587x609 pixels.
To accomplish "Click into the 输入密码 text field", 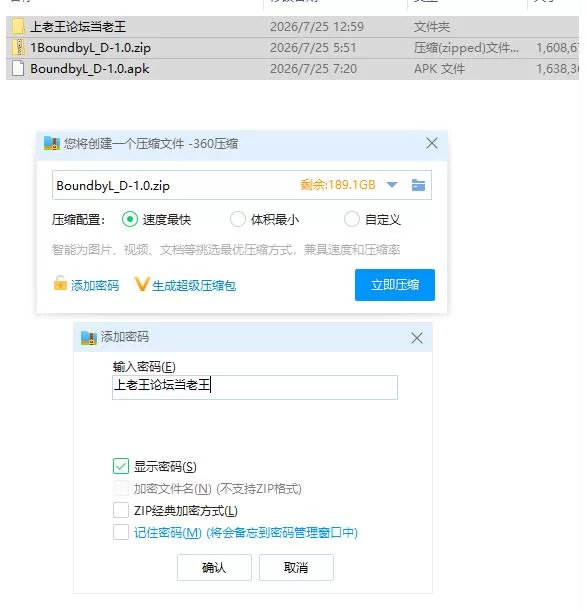I will [x=255, y=387].
